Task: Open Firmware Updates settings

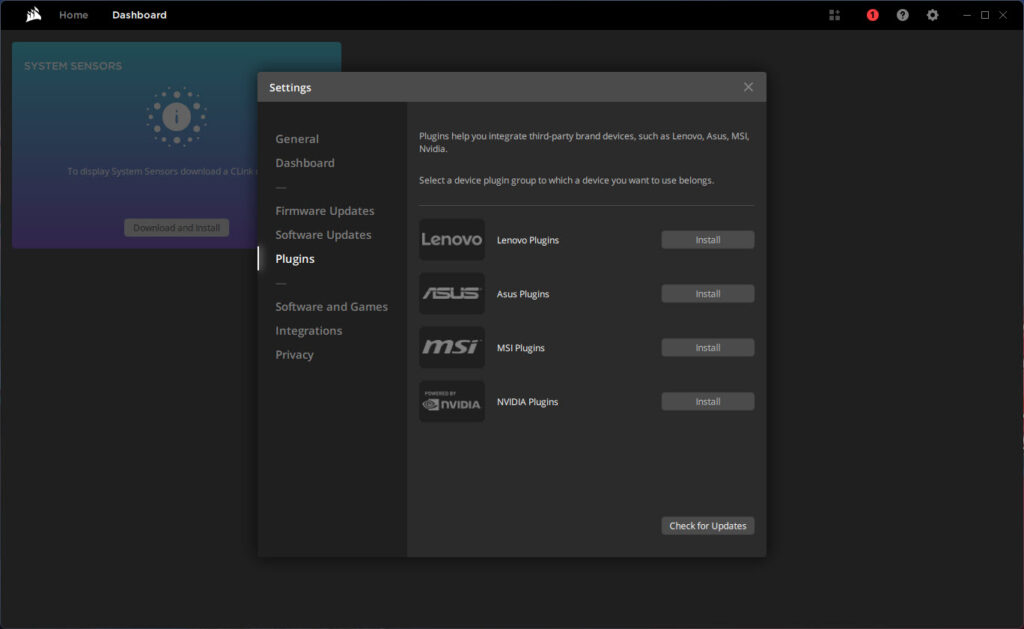Action: click(x=325, y=210)
